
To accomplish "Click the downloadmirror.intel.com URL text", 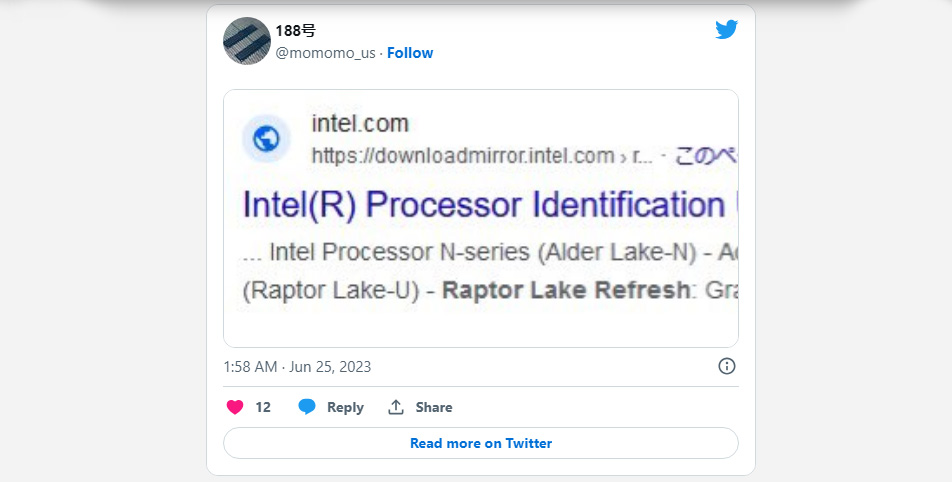I will 462,156.
